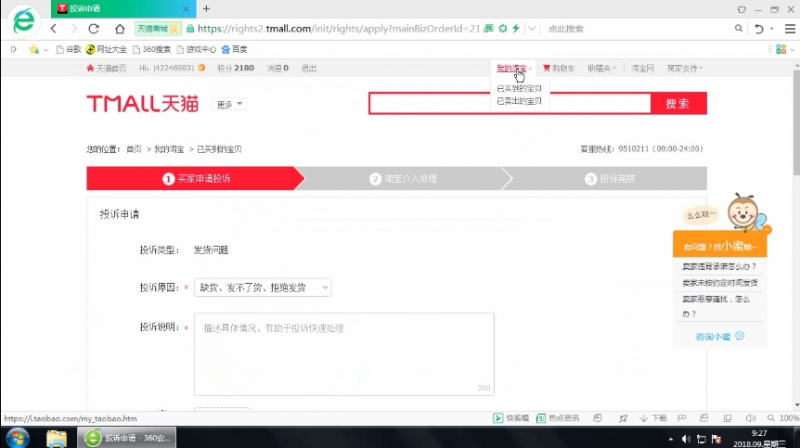
Task: Click the vertical page scrollbar
Action: click(796, 122)
